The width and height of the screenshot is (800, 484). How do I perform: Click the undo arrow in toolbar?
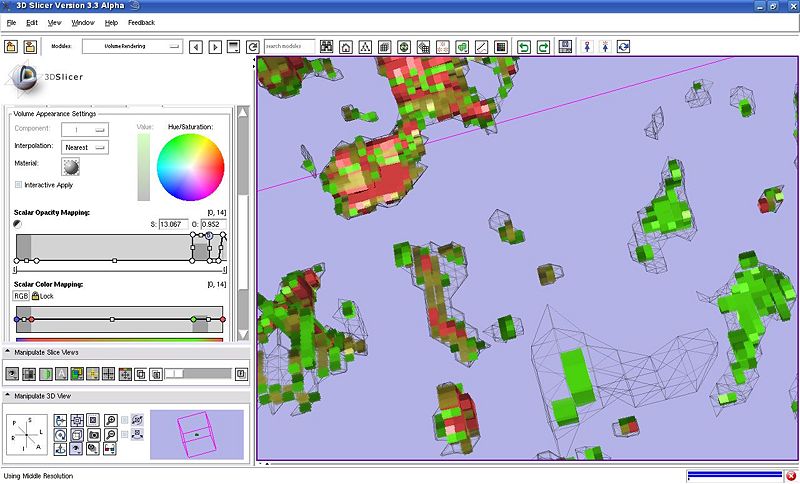pyautogui.click(x=524, y=47)
